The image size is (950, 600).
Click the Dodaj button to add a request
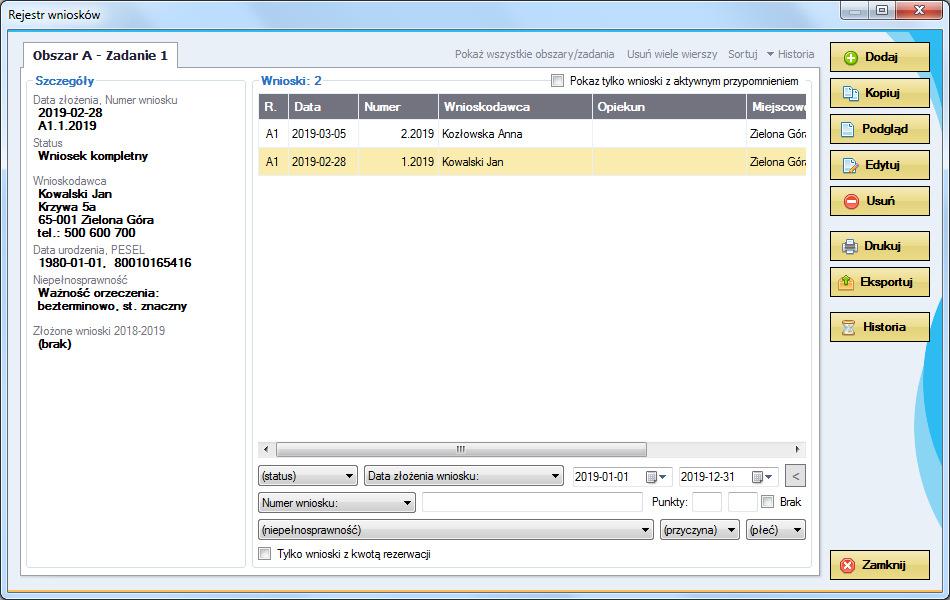[x=879, y=57]
